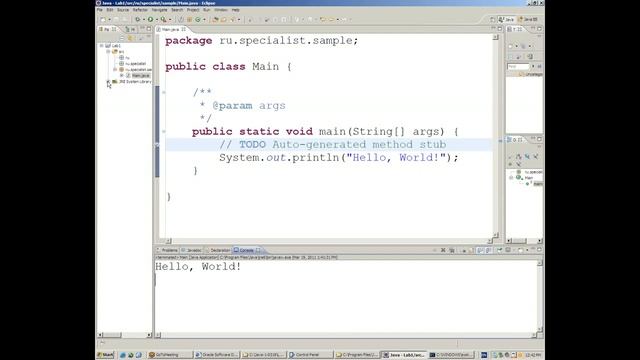This screenshot has height=360, width=640.
Task: Open the Navigate menu
Action: (x=159, y=10)
